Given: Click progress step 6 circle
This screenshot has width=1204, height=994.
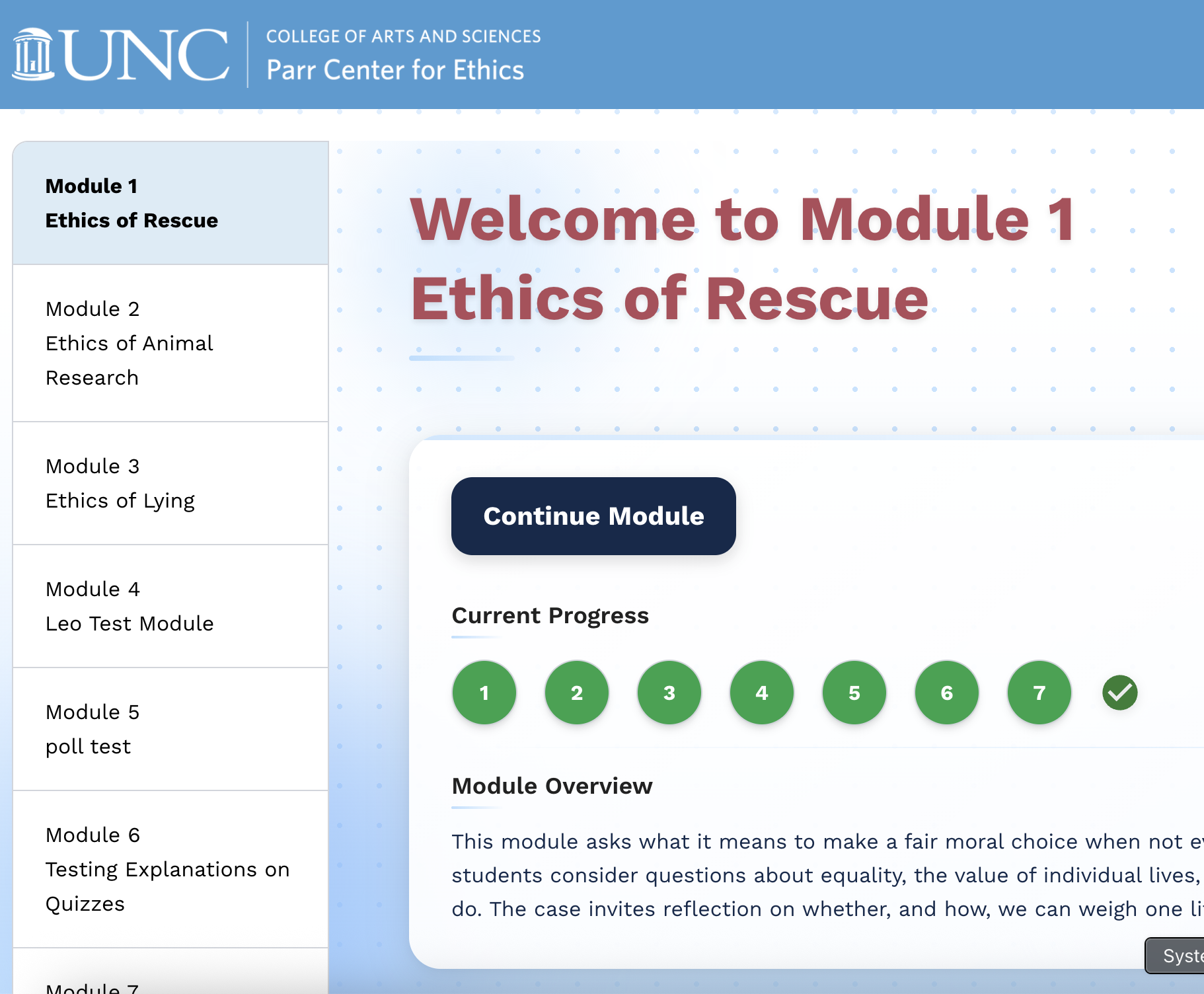Looking at the screenshot, I should click(x=947, y=693).
